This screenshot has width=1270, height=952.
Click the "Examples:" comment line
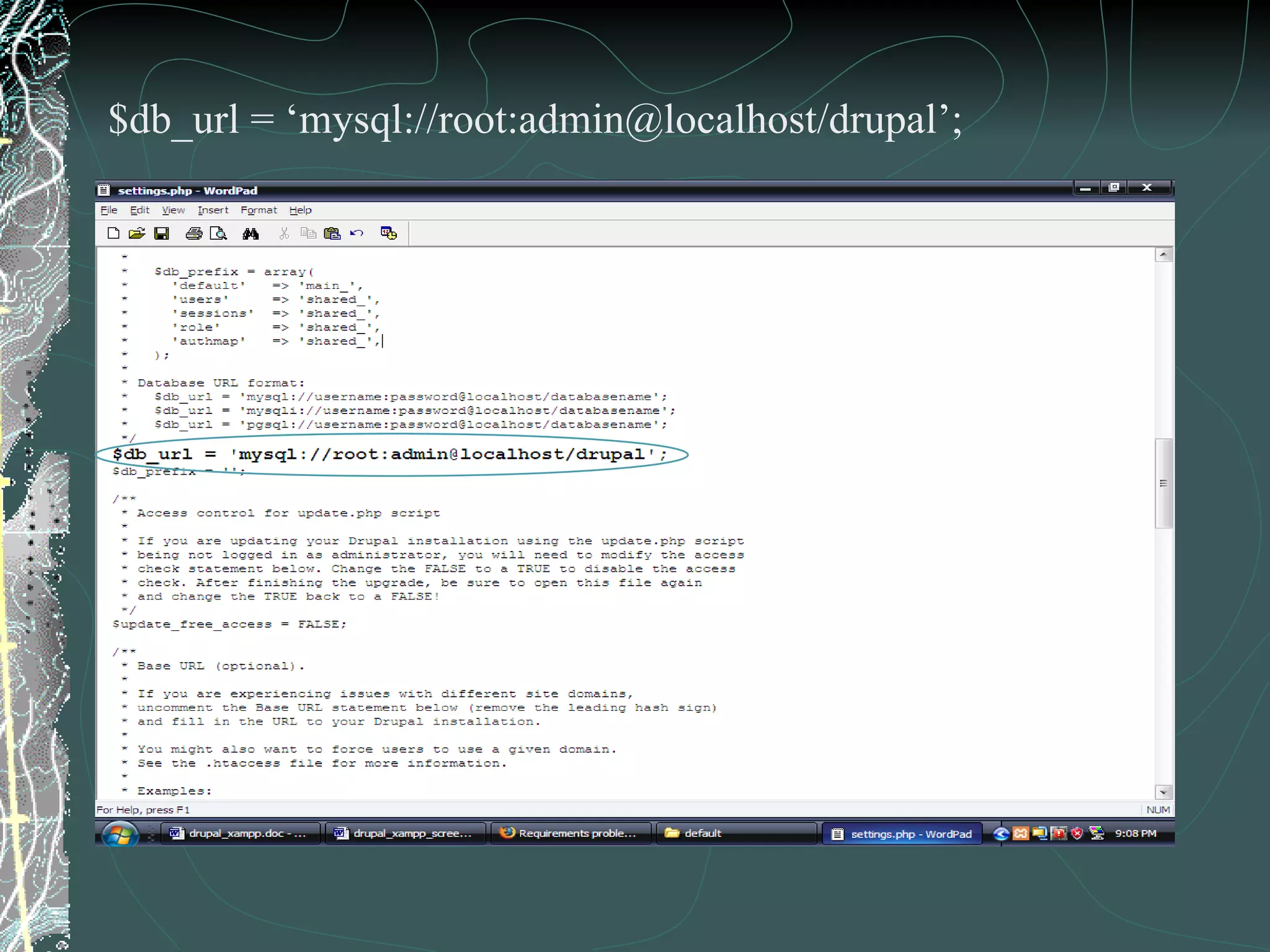click(x=174, y=791)
